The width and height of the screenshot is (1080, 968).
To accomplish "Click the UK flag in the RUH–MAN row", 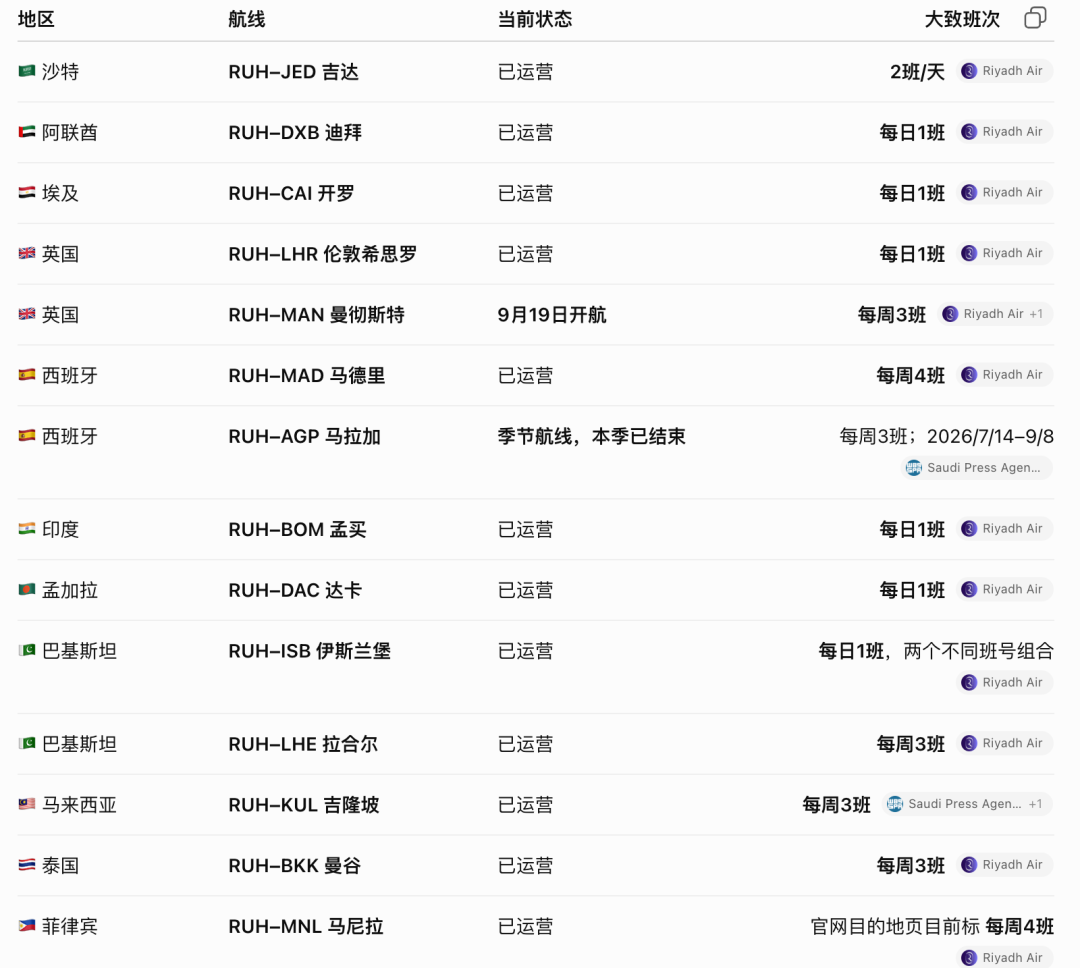I will point(27,314).
